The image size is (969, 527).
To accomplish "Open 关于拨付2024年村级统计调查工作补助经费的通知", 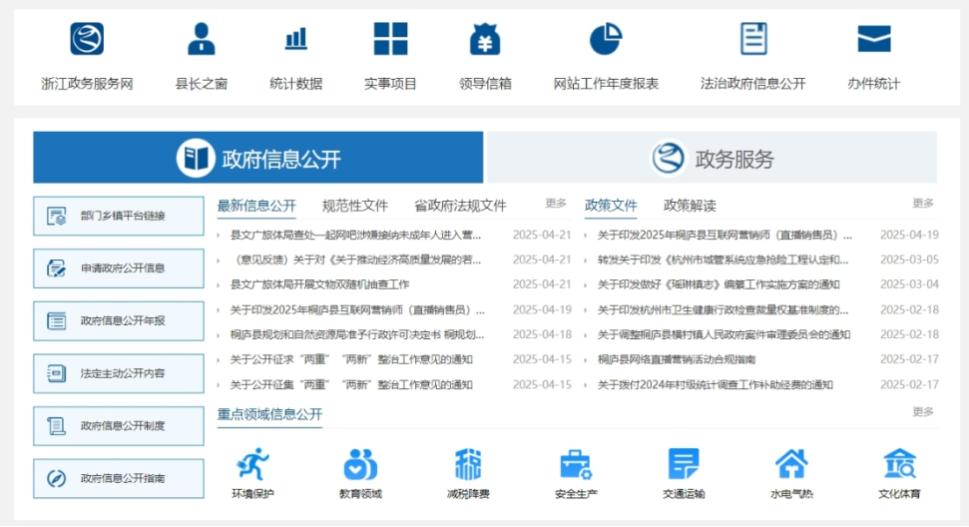I will pyautogui.click(x=715, y=385).
